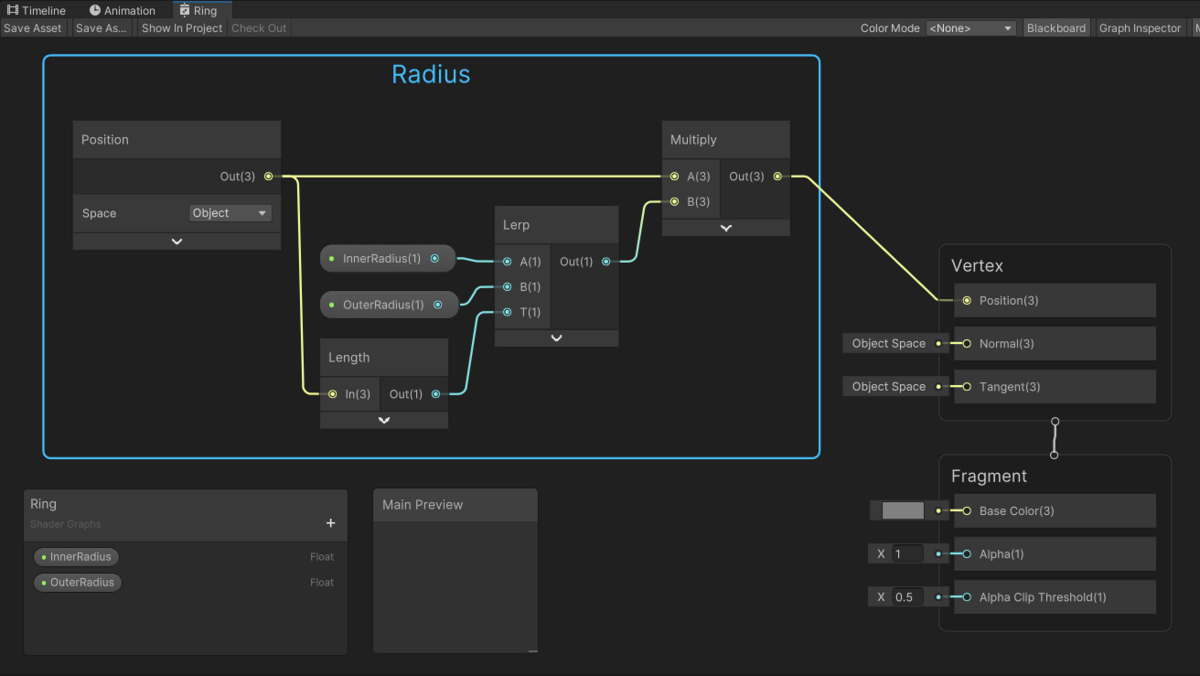Click the Vertex Position(3) input port
The image size is (1200, 676).
[967, 300]
